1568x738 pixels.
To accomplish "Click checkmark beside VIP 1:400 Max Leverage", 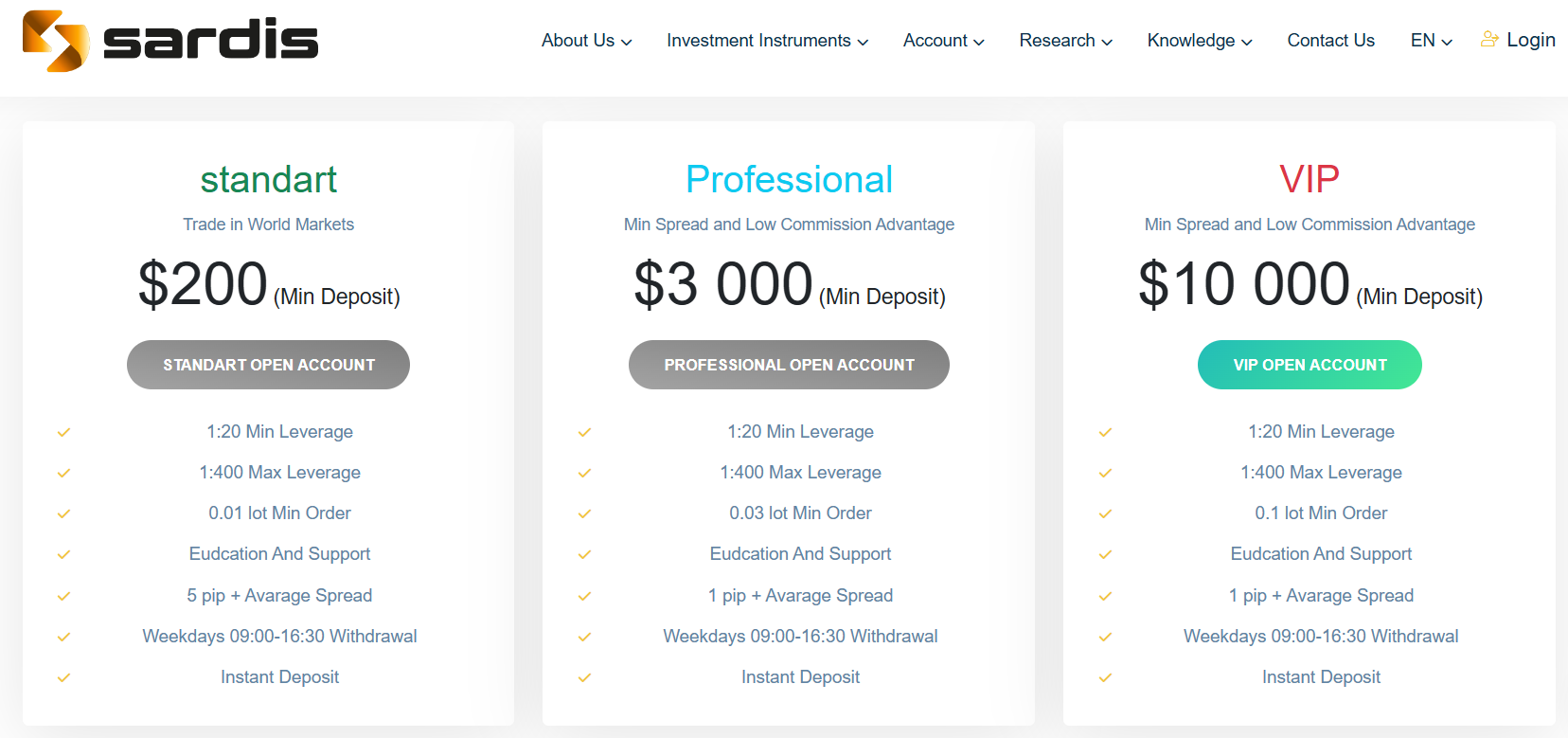I will (1105, 474).
